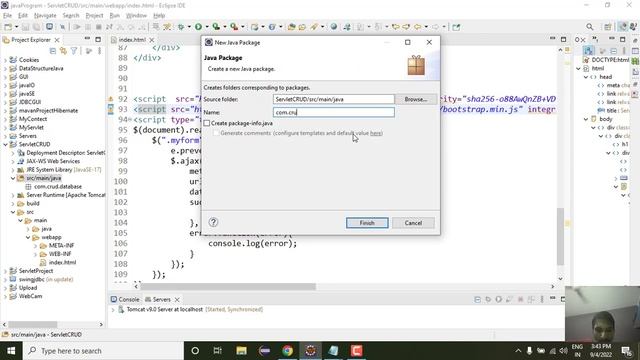Close the Project Explorer view tab
The image size is (640, 360).
(x=57, y=40)
